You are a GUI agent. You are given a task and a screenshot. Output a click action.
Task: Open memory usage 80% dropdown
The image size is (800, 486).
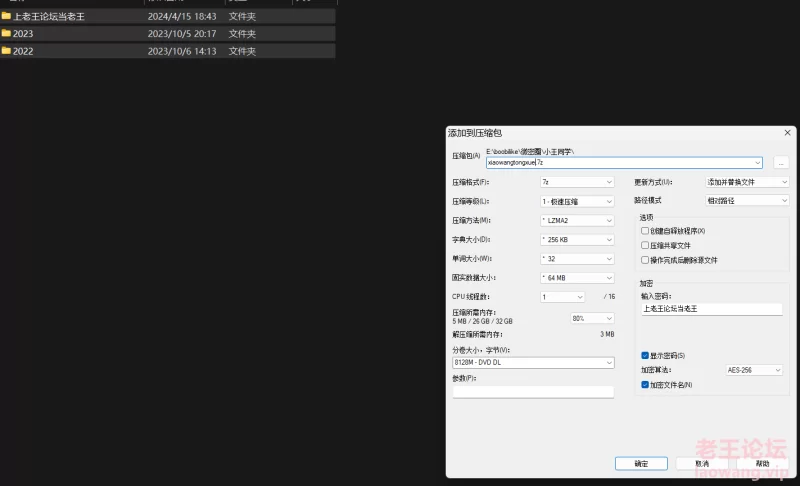592,318
